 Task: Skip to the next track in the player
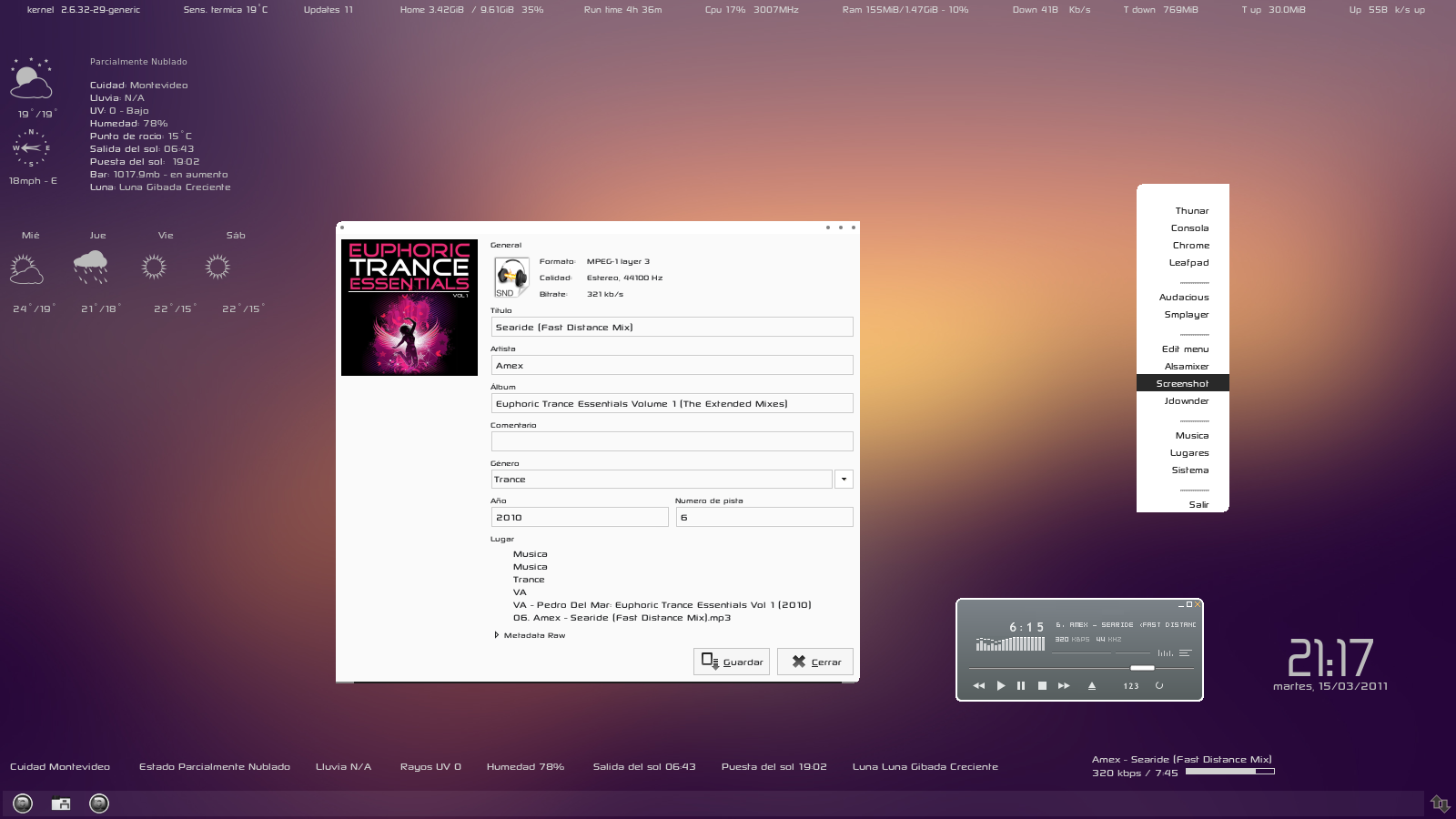[x=1064, y=686]
